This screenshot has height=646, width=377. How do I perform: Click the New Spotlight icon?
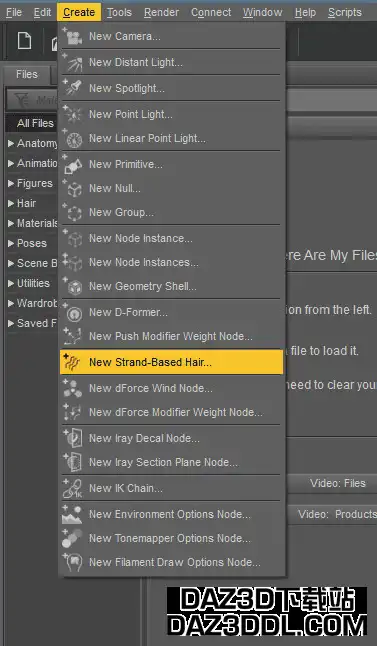tap(73, 88)
